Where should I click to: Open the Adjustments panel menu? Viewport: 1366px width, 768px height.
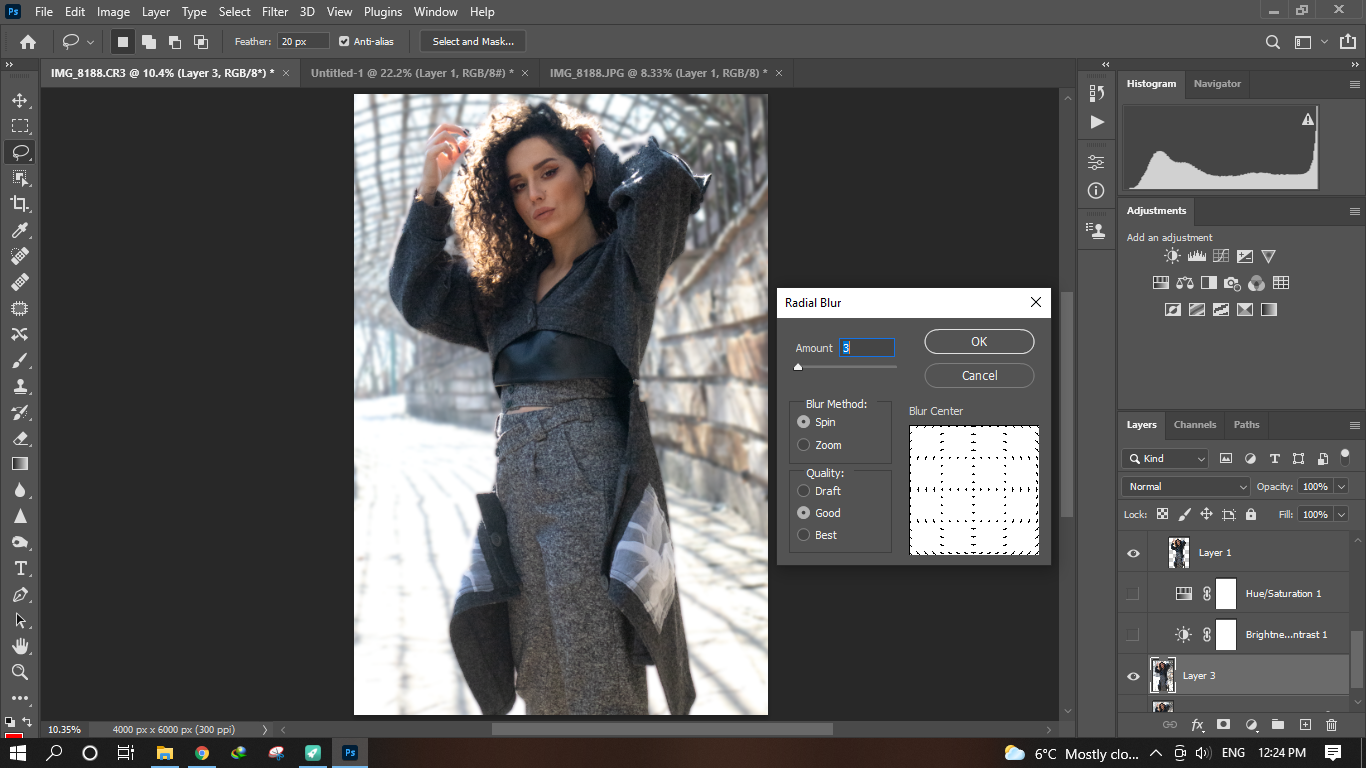pos(1355,211)
